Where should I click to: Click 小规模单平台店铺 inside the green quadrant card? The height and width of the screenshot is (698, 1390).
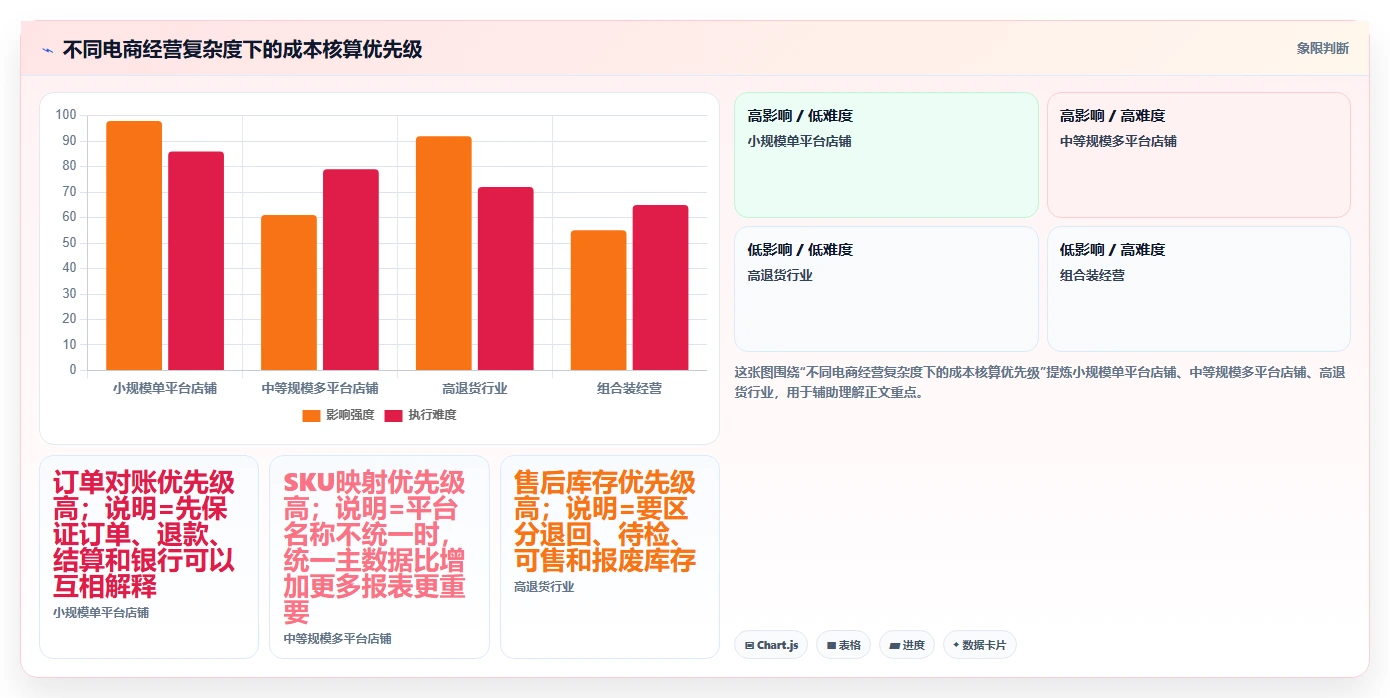click(799, 141)
